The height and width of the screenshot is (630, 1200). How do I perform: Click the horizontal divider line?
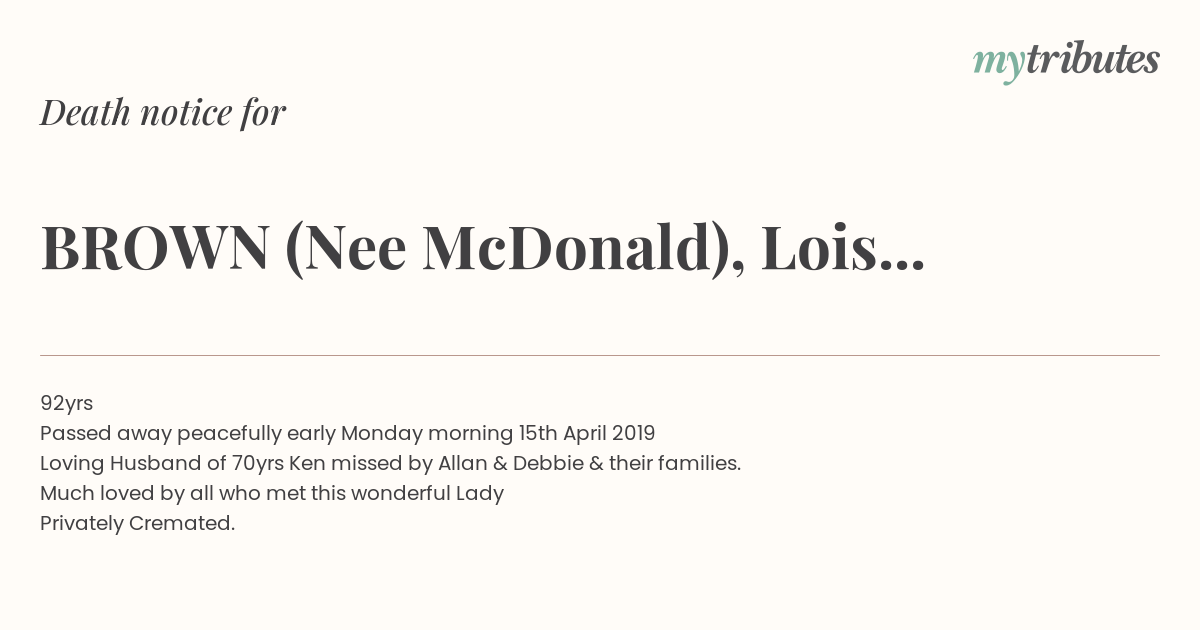point(600,355)
